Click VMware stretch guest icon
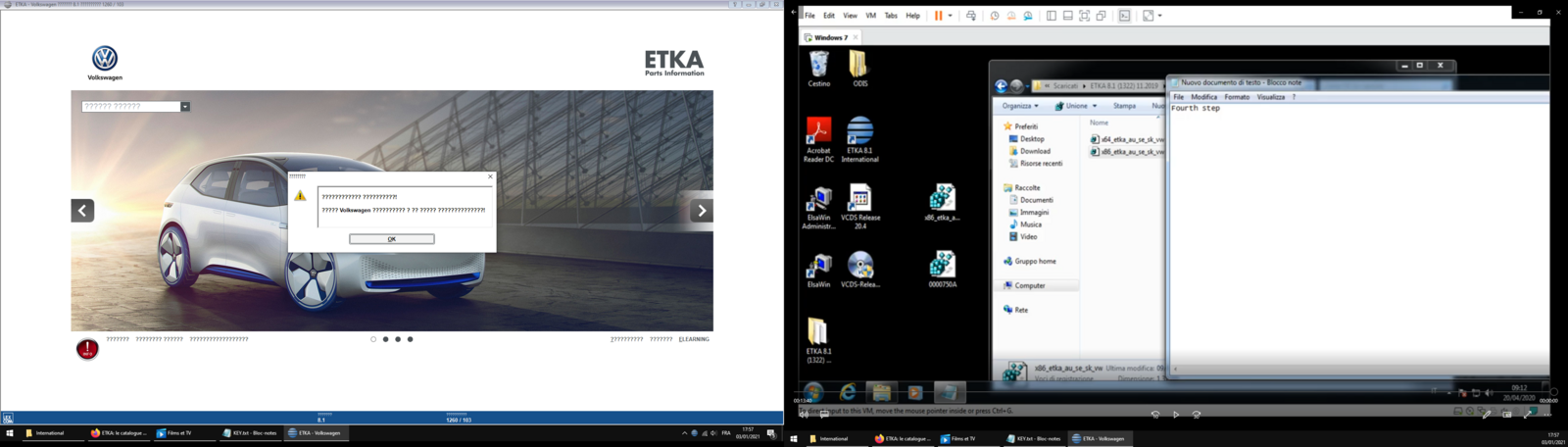The width and height of the screenshot is (1568, 447). click(1148, 16)
